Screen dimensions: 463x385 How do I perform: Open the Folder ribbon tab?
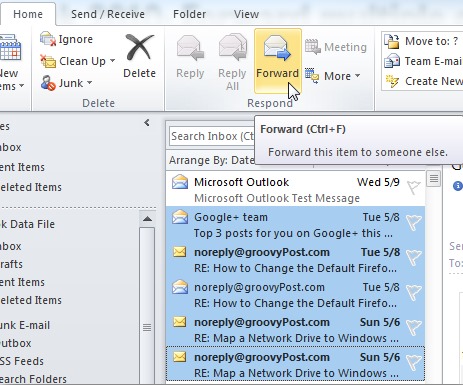pos(189,14)
